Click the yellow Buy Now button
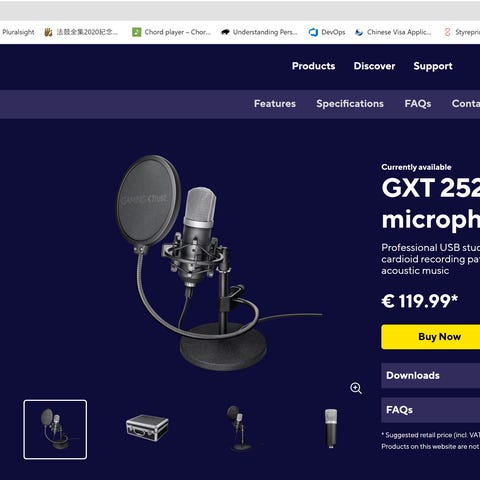Screen dimensions: 480x480 pyautogui.click(x=431, y=337)
